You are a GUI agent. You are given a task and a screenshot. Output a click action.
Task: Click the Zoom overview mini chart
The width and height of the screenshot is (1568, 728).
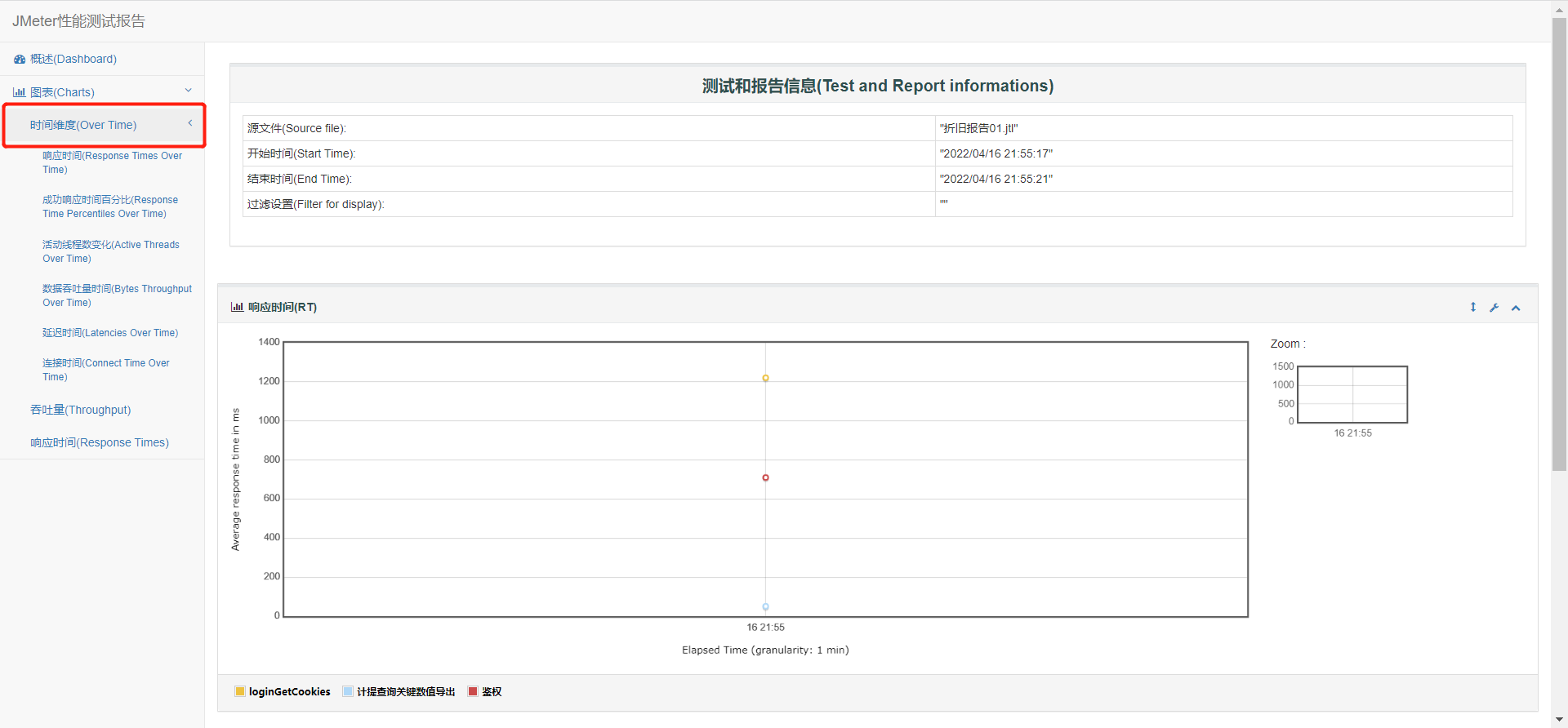(1352, 394)
